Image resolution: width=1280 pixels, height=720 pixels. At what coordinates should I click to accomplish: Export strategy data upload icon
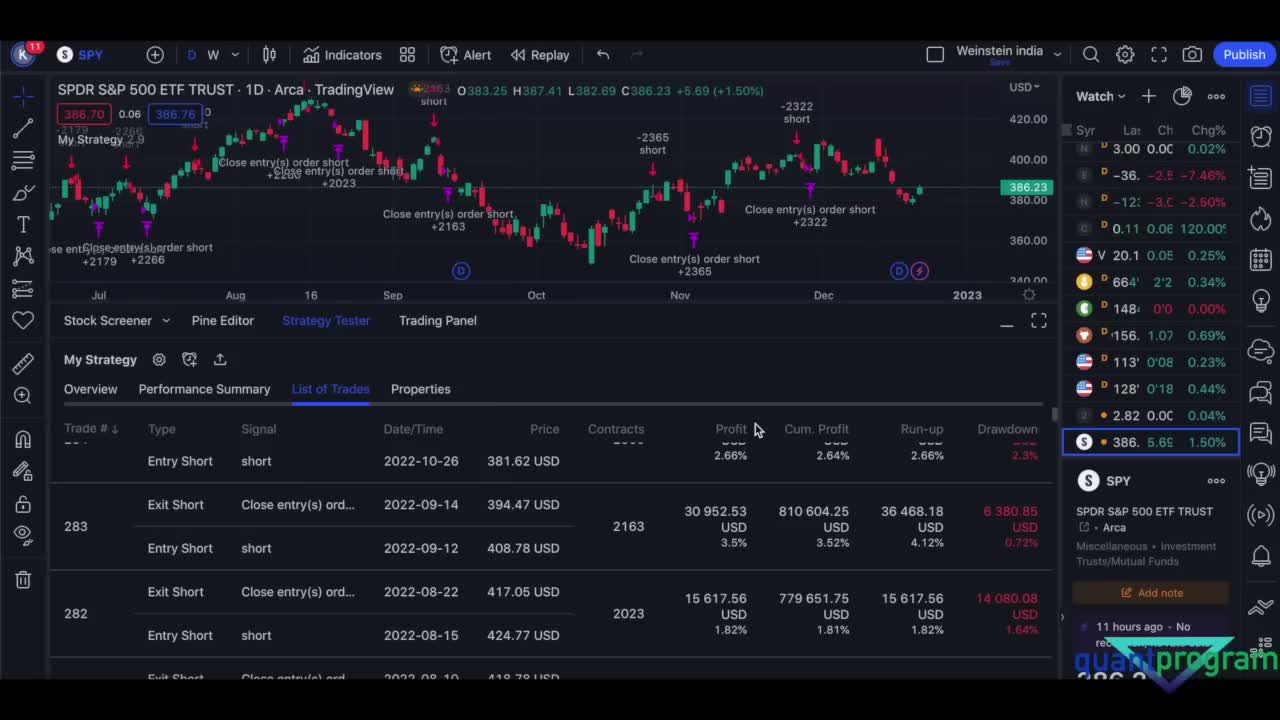coord(220,360)
